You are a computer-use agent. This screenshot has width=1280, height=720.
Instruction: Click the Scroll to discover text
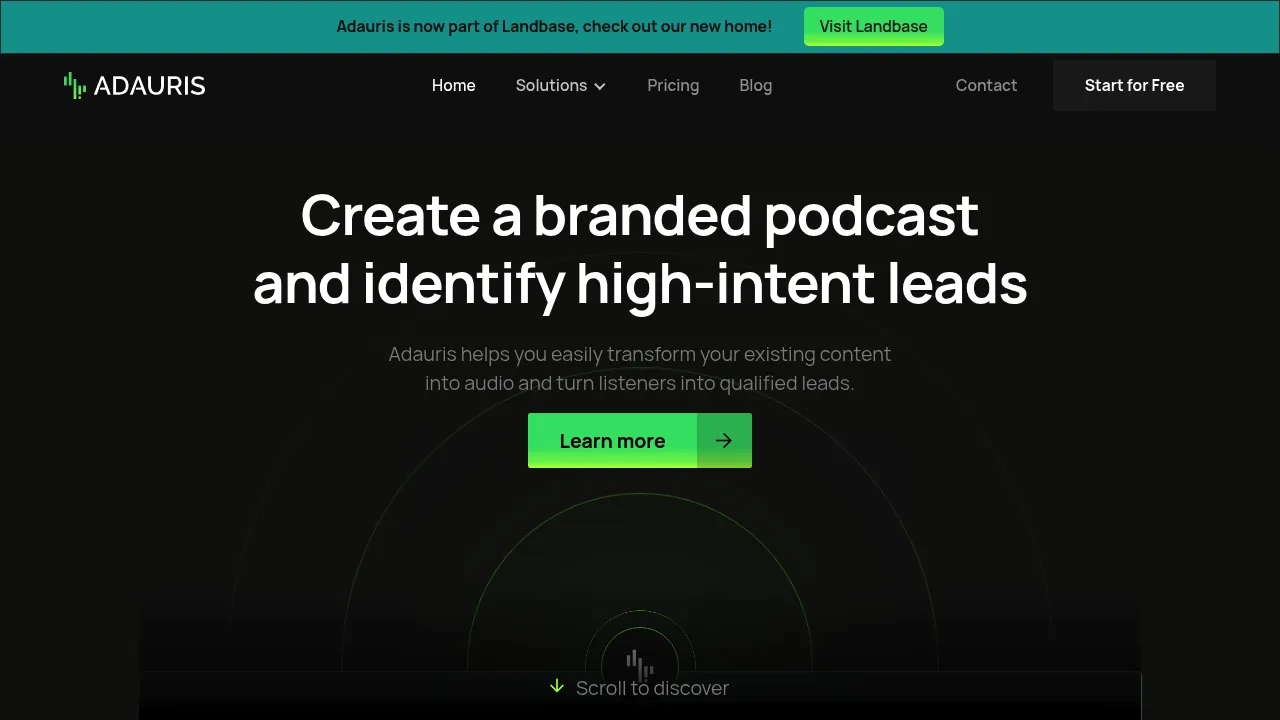click(652, 688)
